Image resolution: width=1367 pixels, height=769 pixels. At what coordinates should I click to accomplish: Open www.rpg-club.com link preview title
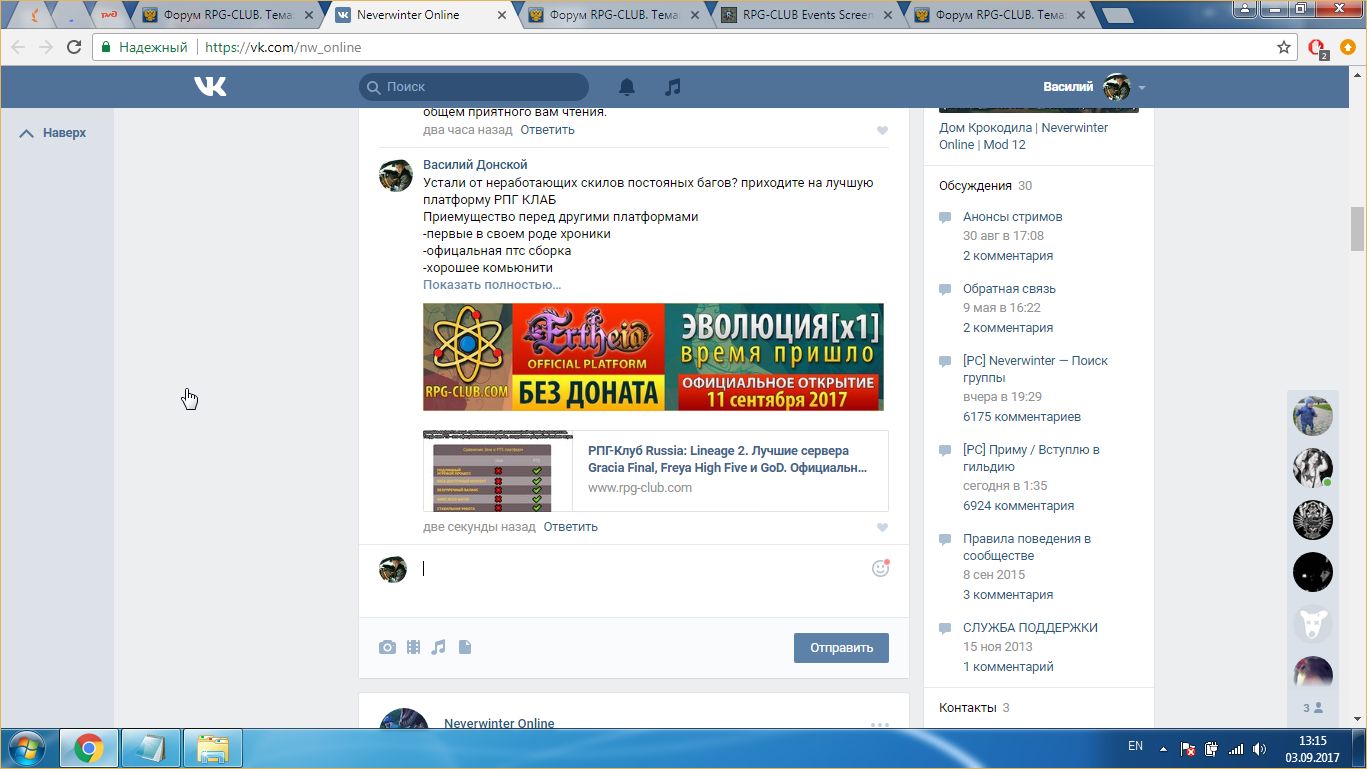(728, 459)
